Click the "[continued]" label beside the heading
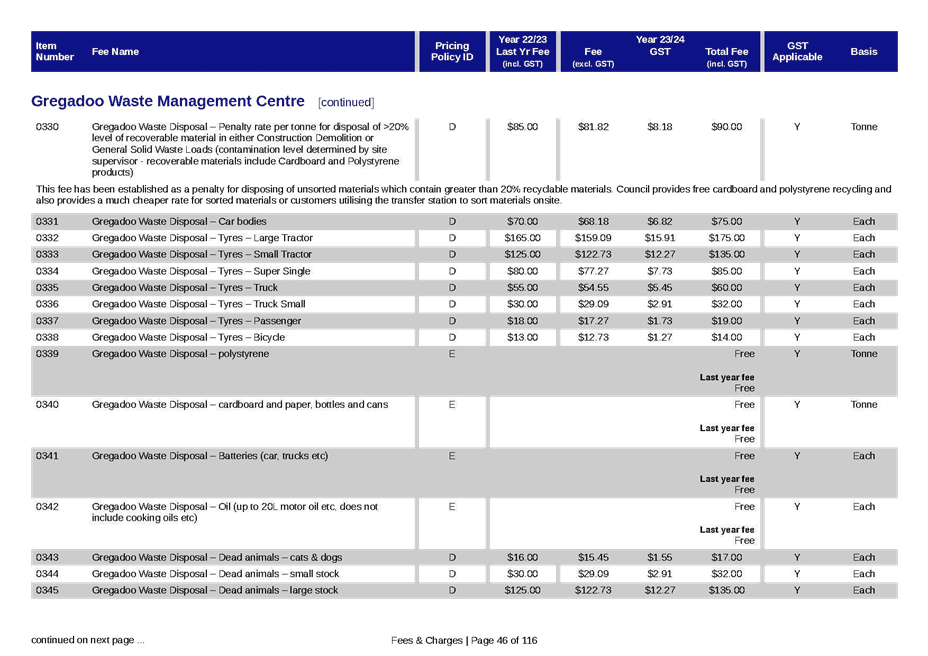The width and height of the screenshot is (928, 656). pos(346,102)
